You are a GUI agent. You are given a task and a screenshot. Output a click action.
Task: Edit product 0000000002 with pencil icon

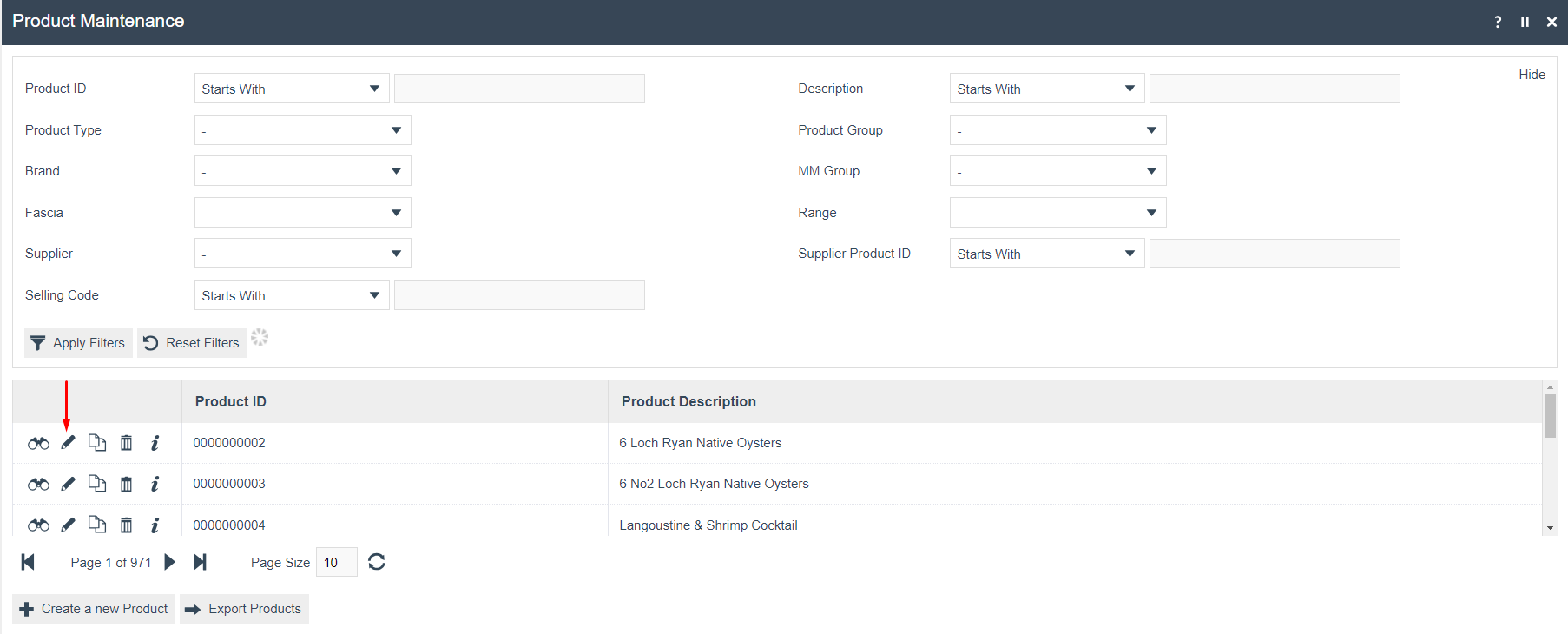point(68,443)
